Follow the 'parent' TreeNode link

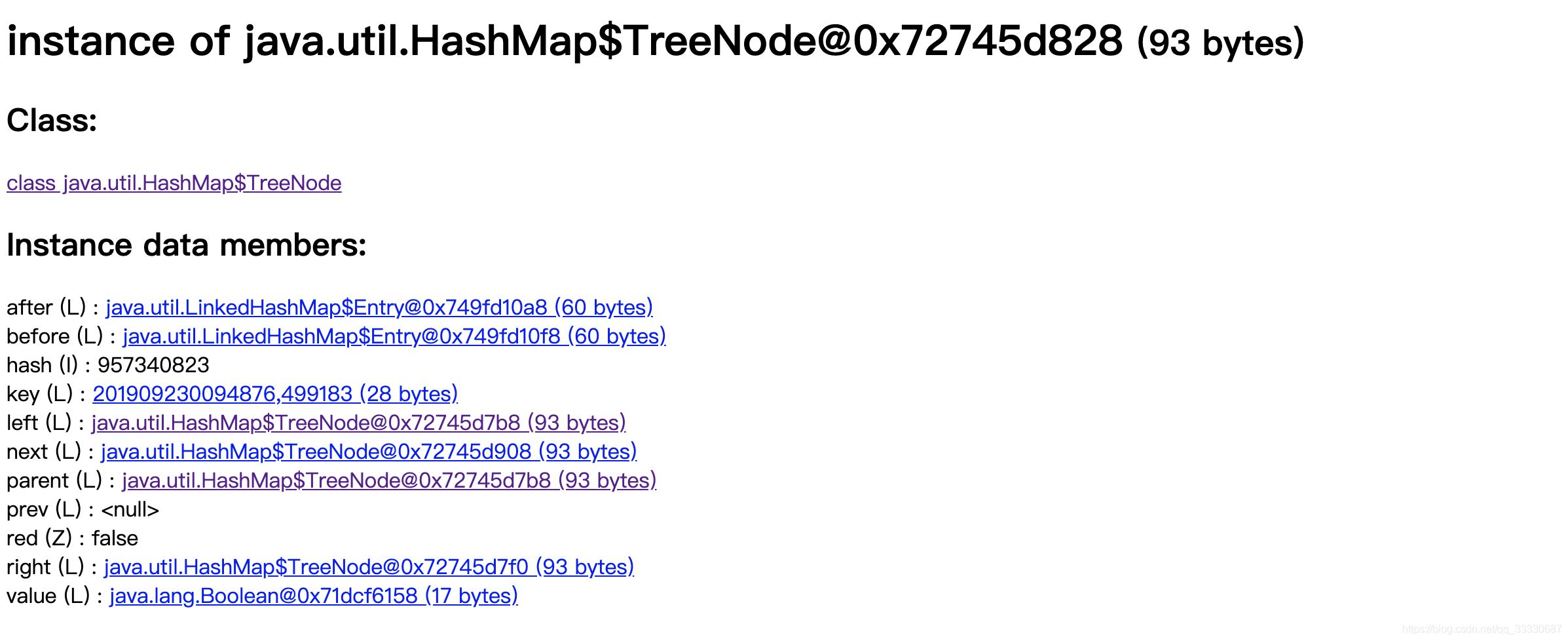click(388, 480)
